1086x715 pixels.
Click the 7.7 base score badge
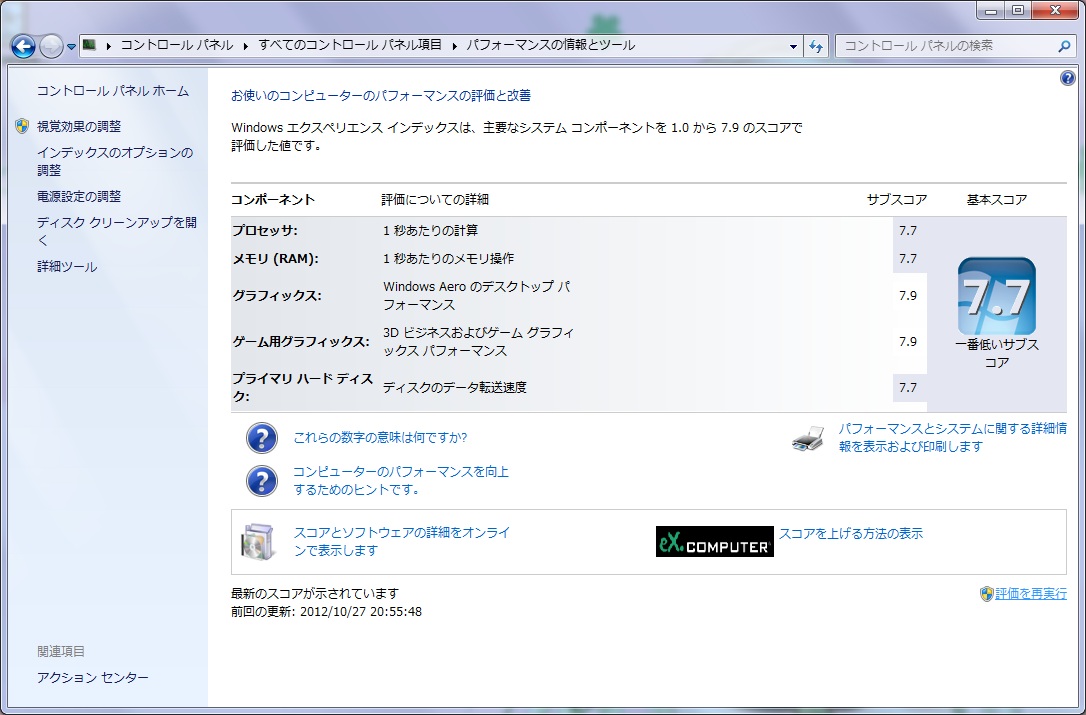pyautogui.click(x=996, y=296)
